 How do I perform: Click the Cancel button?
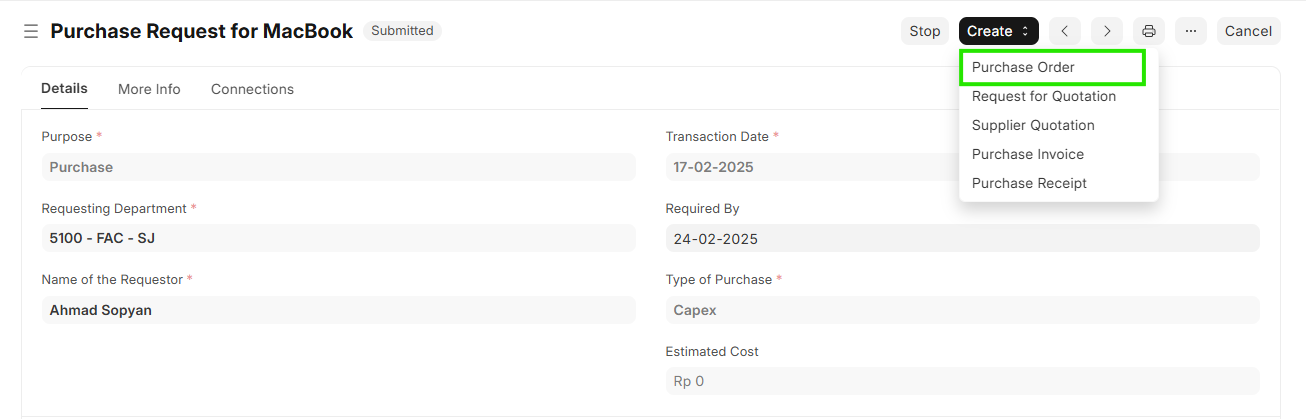[x=1248, y=31]
